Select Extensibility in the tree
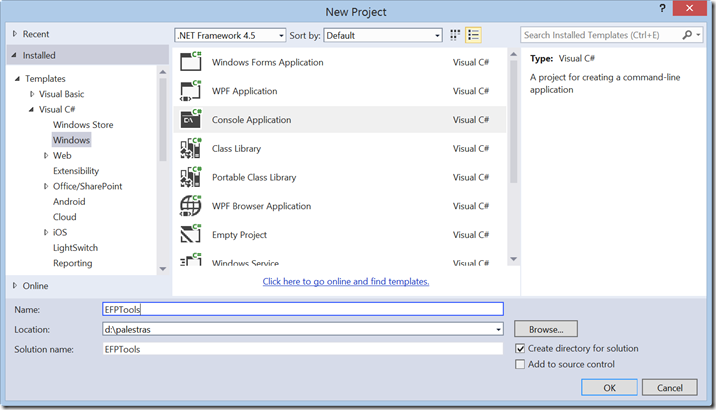The height and width of the screenshot is (410, 716). (x=76, y=171)
